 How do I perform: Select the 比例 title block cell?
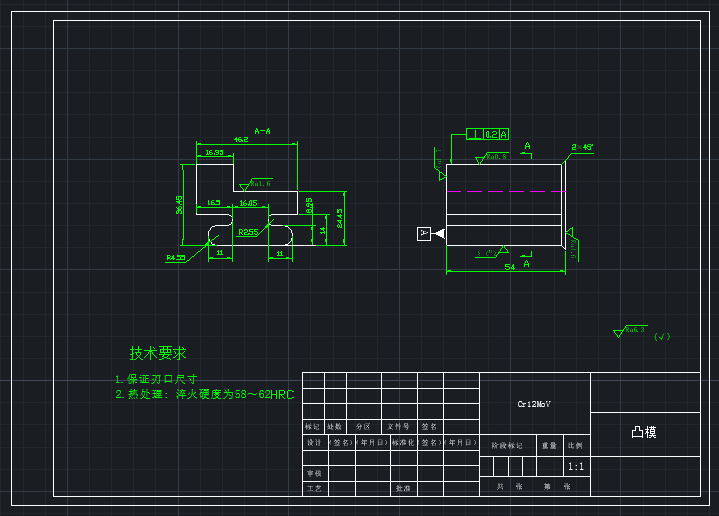click(x=575, y=446)
